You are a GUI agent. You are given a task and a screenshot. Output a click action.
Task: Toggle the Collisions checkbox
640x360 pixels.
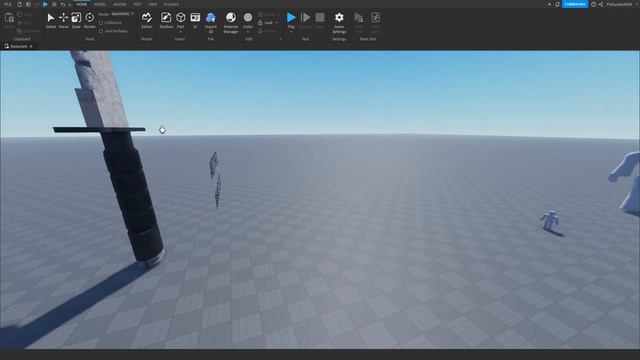[101, 23]
